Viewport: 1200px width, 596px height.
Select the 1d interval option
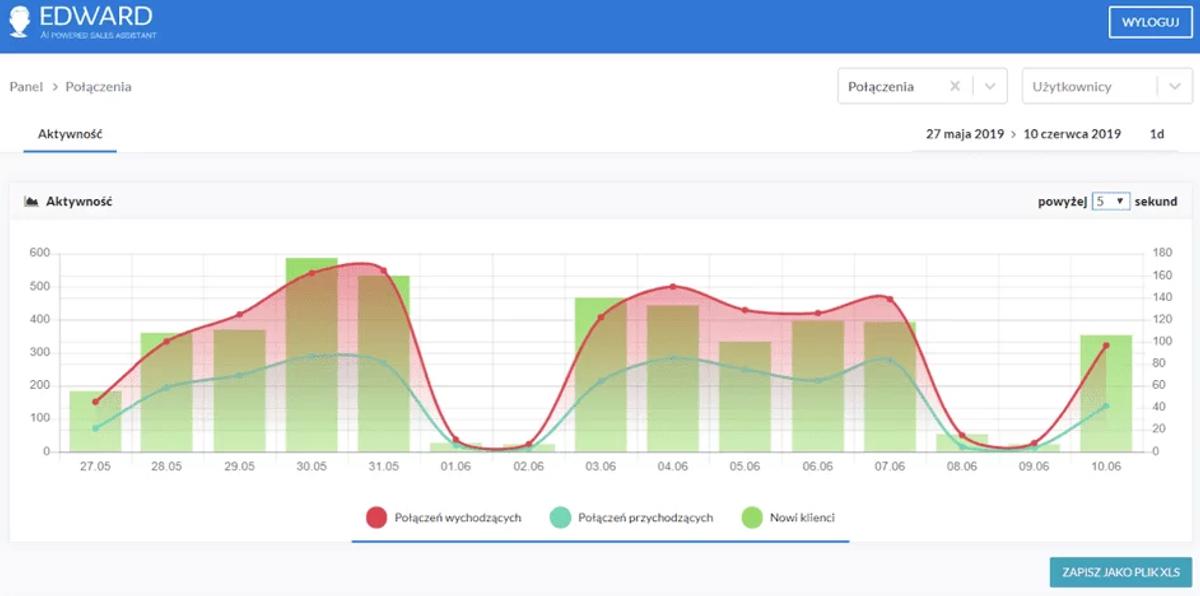(x=1157, y=134)
